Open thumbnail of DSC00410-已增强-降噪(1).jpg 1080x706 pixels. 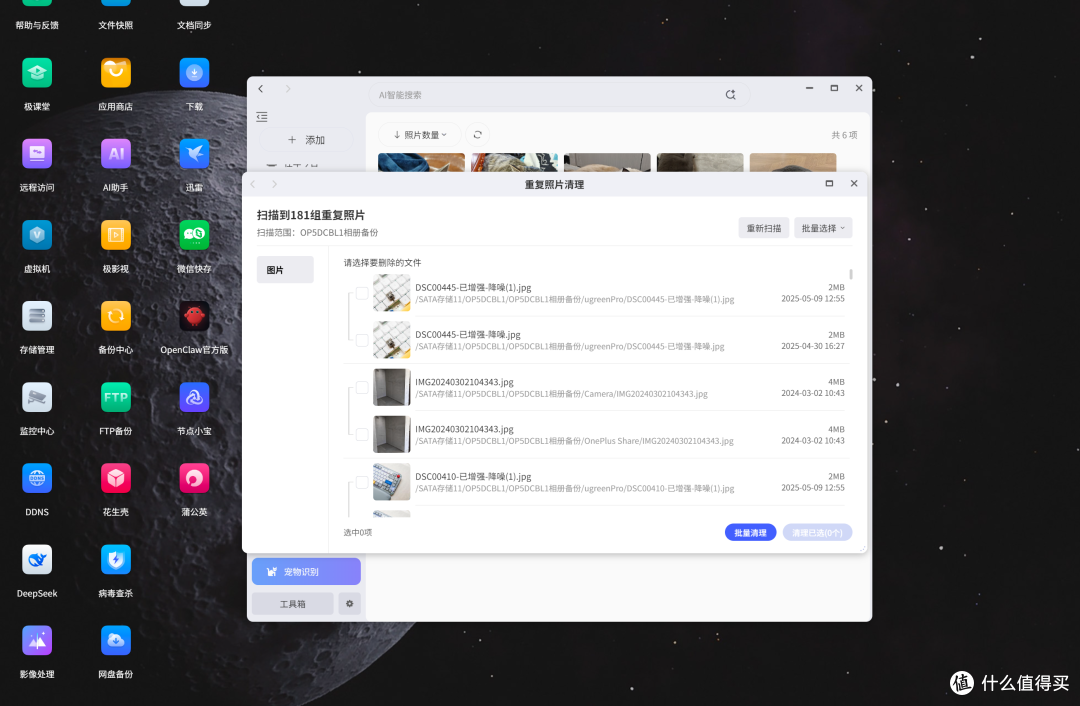click(392, 481)
